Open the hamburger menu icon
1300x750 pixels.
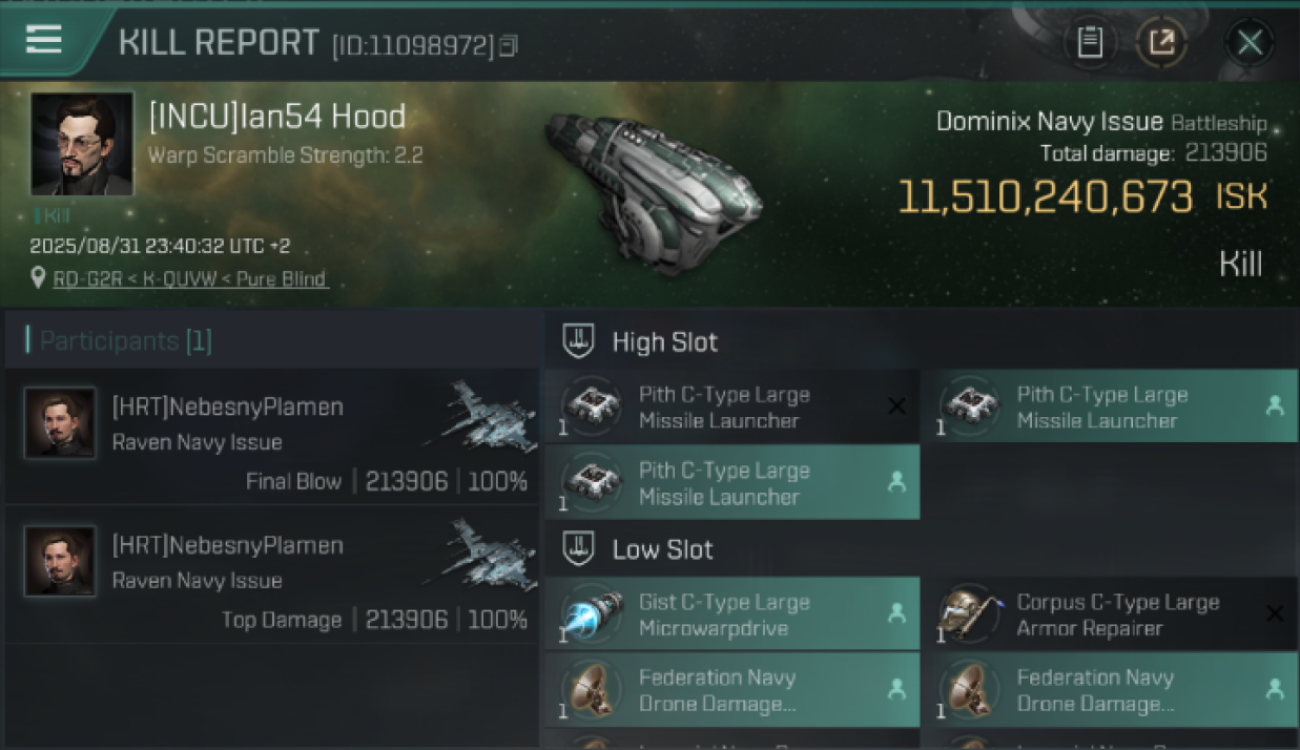click(44, 40)
